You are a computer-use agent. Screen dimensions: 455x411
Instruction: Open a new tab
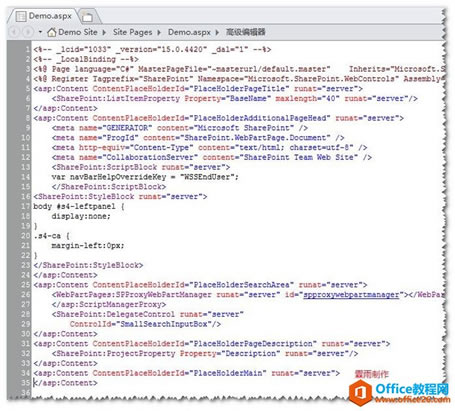pos(87,17)
